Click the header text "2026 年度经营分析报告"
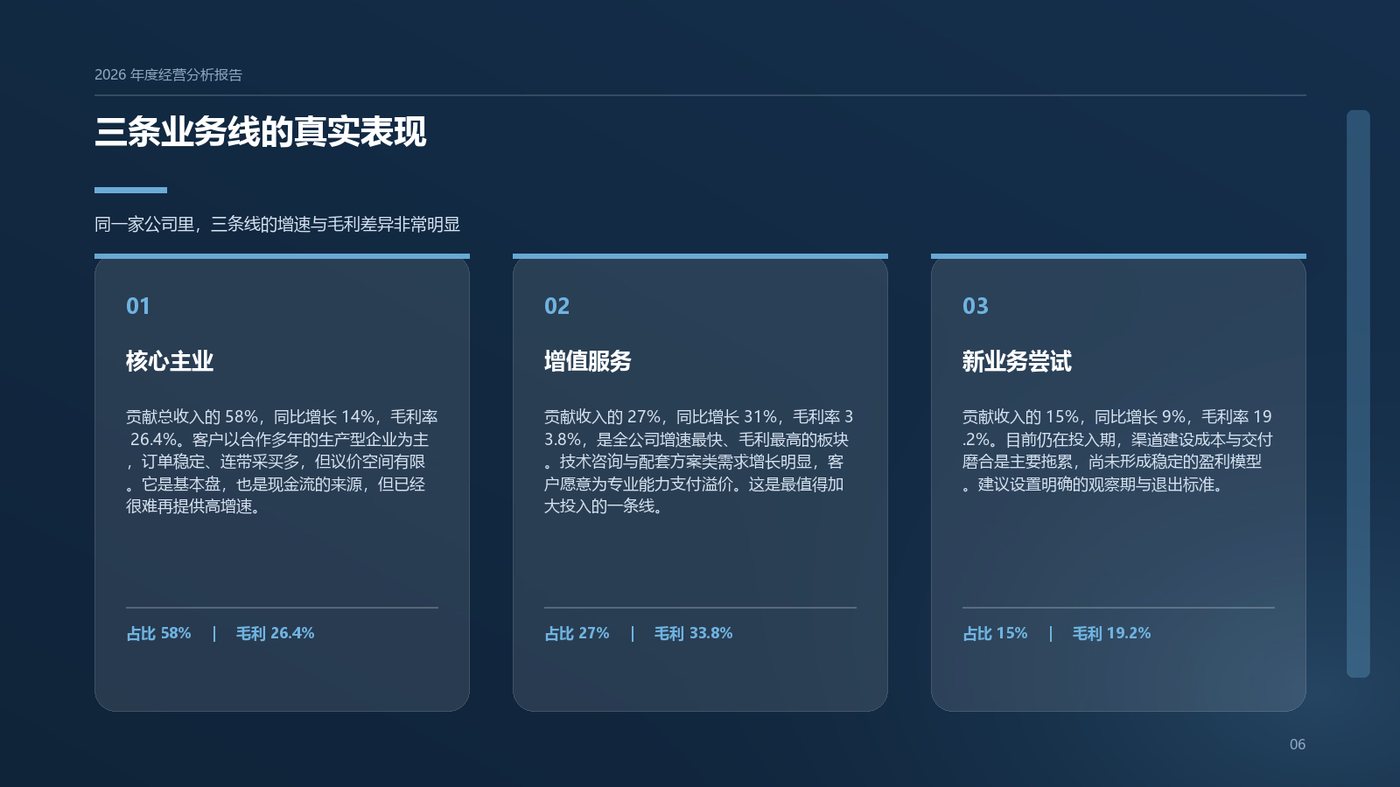The width and height of the screenshot is (1400, 787). 168,75
